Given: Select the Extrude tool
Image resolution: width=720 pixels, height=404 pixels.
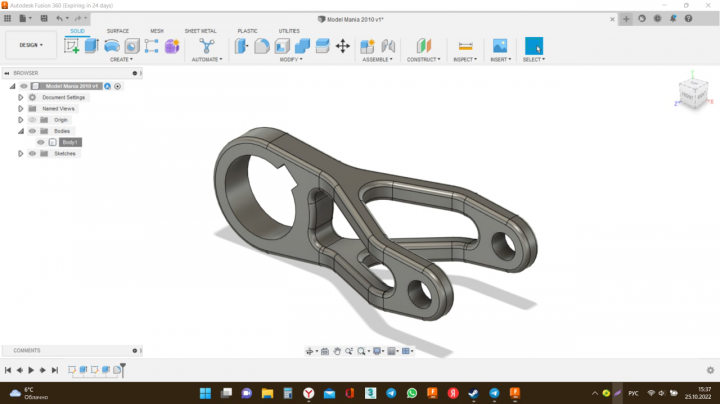Looking at the screenshot, I should click(92, 46).
